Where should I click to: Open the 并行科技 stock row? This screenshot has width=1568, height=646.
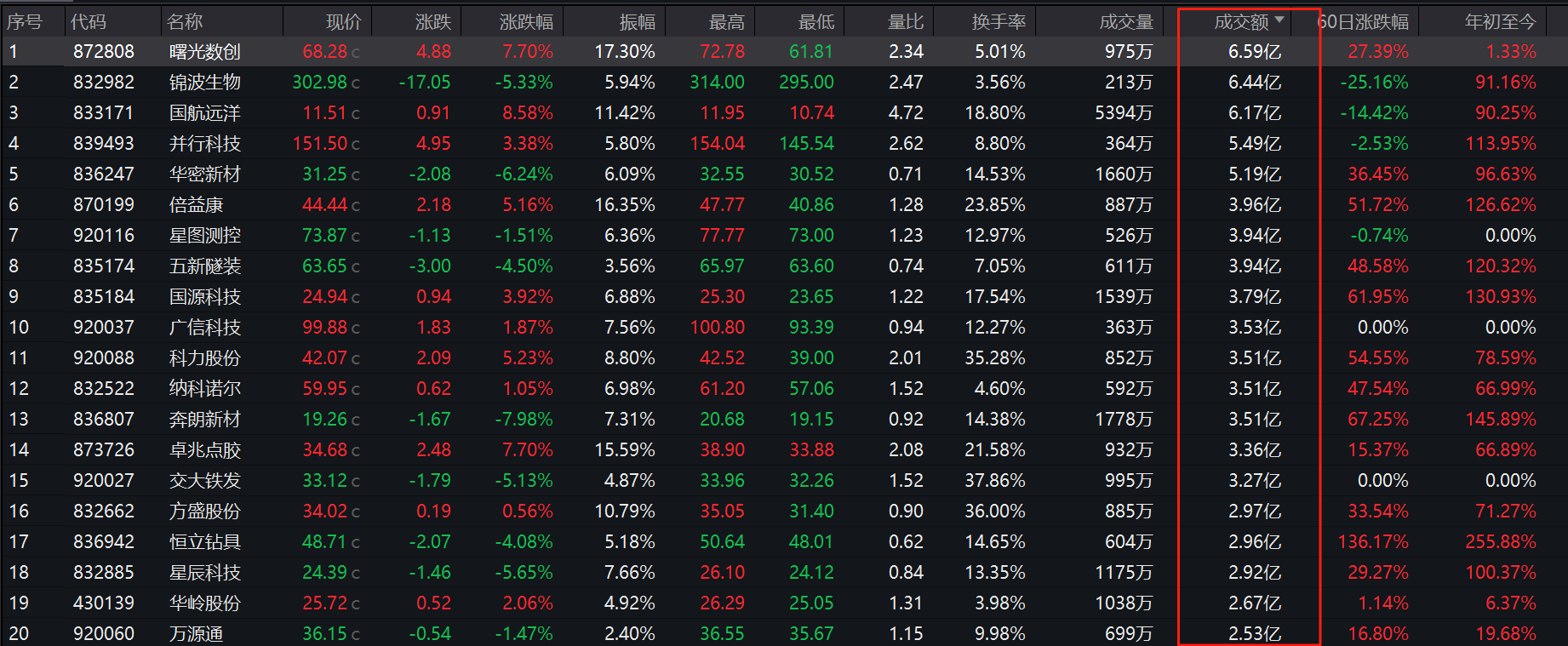point(204,144)
